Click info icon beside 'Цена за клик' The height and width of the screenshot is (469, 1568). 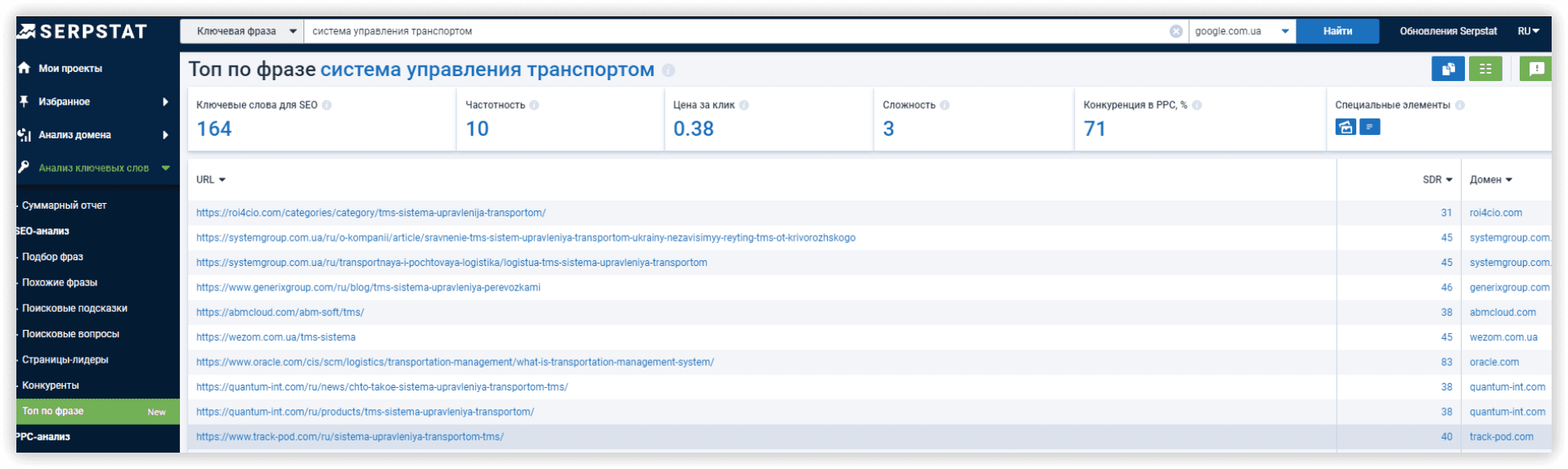tap(744, 105)
